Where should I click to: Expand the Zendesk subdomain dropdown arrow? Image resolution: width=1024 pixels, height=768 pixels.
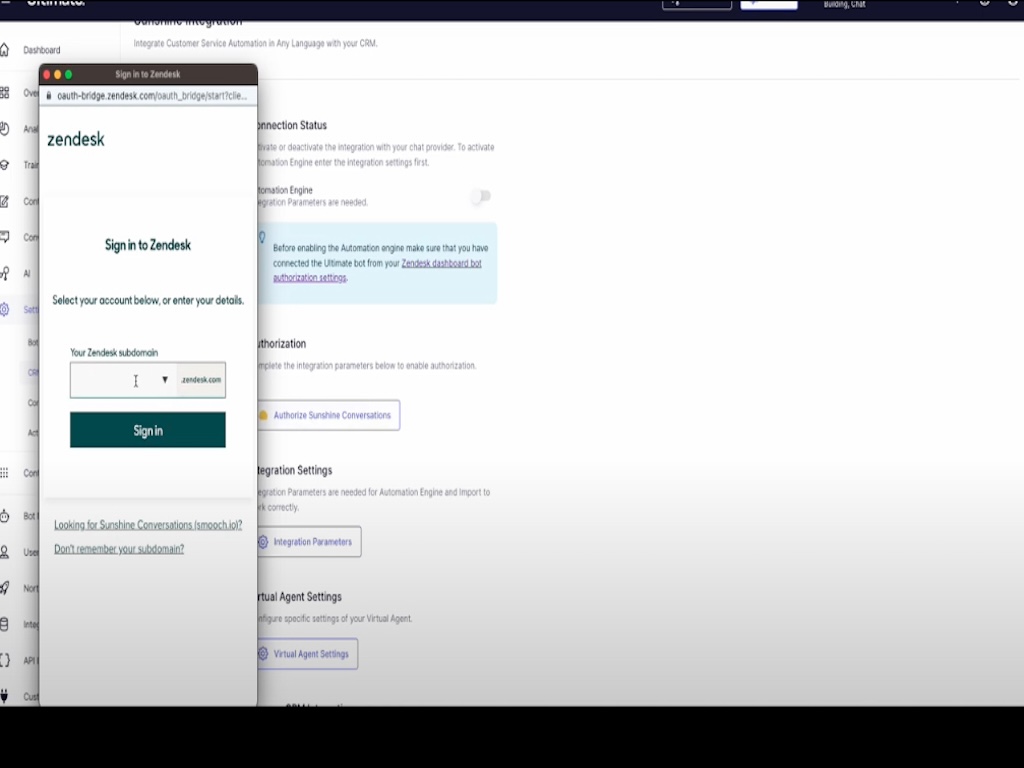click(165, 380)
